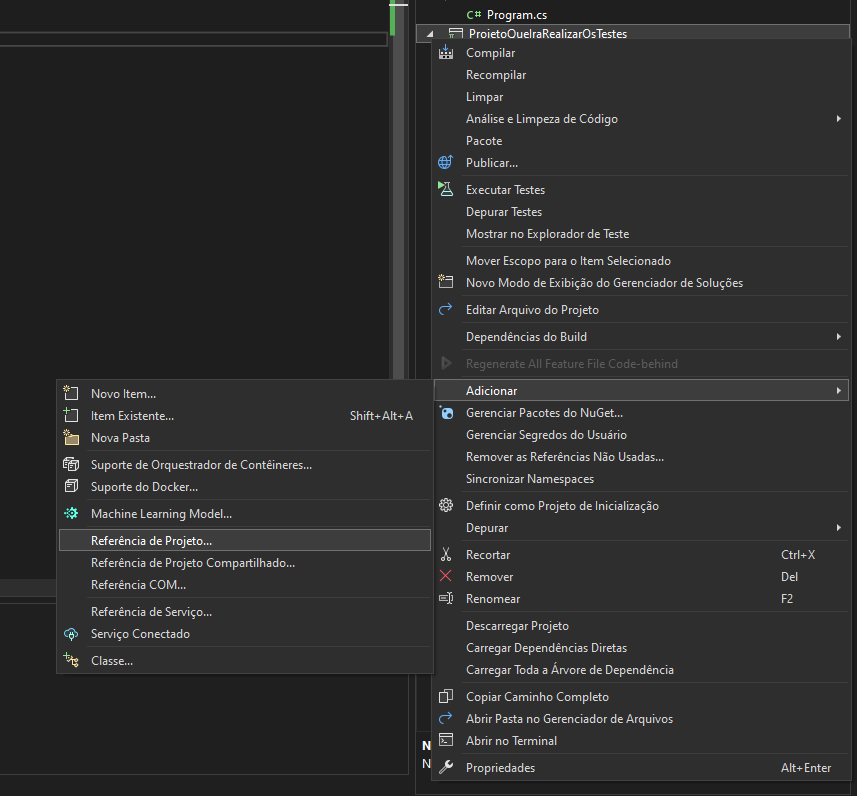
Task: Click the scissors Recortar icon
Action: 446,554
